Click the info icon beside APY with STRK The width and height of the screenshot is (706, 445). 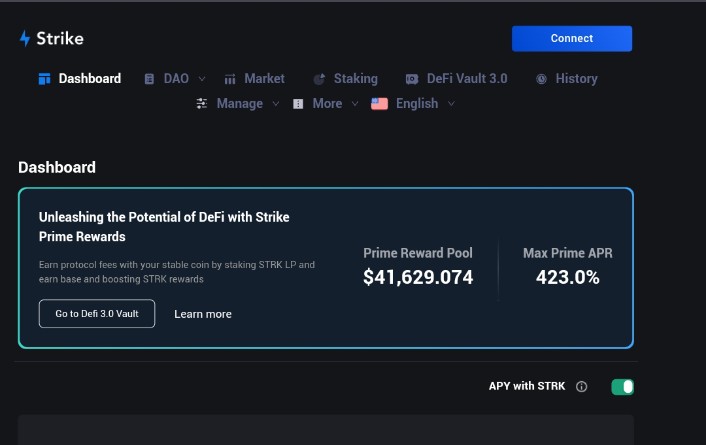[581, 386]
